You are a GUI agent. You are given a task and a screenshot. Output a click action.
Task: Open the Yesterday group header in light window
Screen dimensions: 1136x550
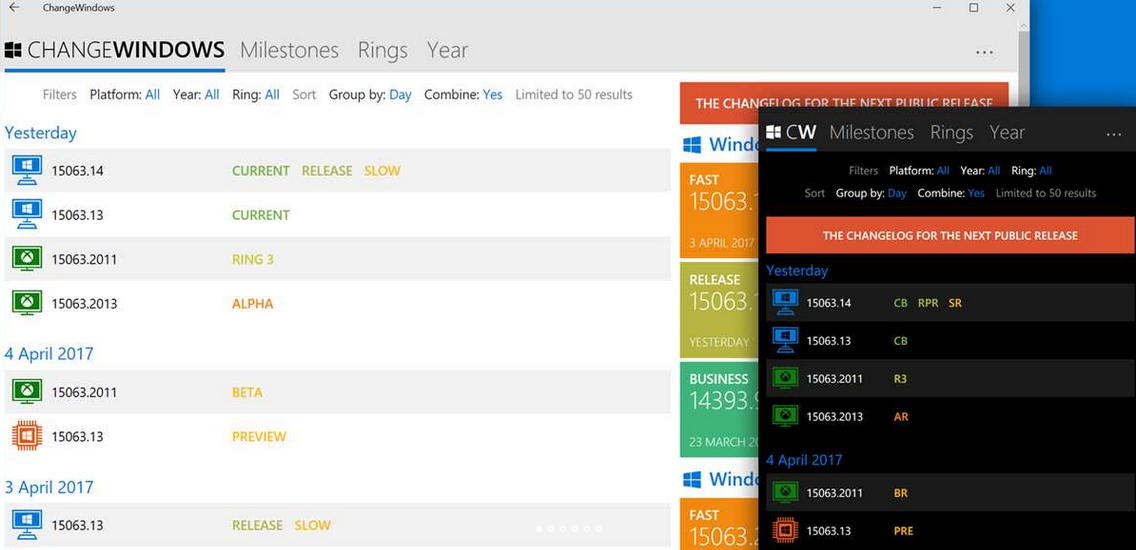click(x=41, y=133)
